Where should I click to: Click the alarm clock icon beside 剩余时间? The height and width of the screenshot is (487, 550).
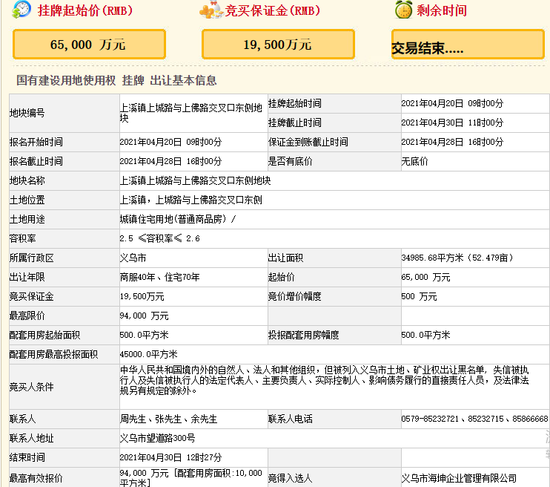pos(403,9)
